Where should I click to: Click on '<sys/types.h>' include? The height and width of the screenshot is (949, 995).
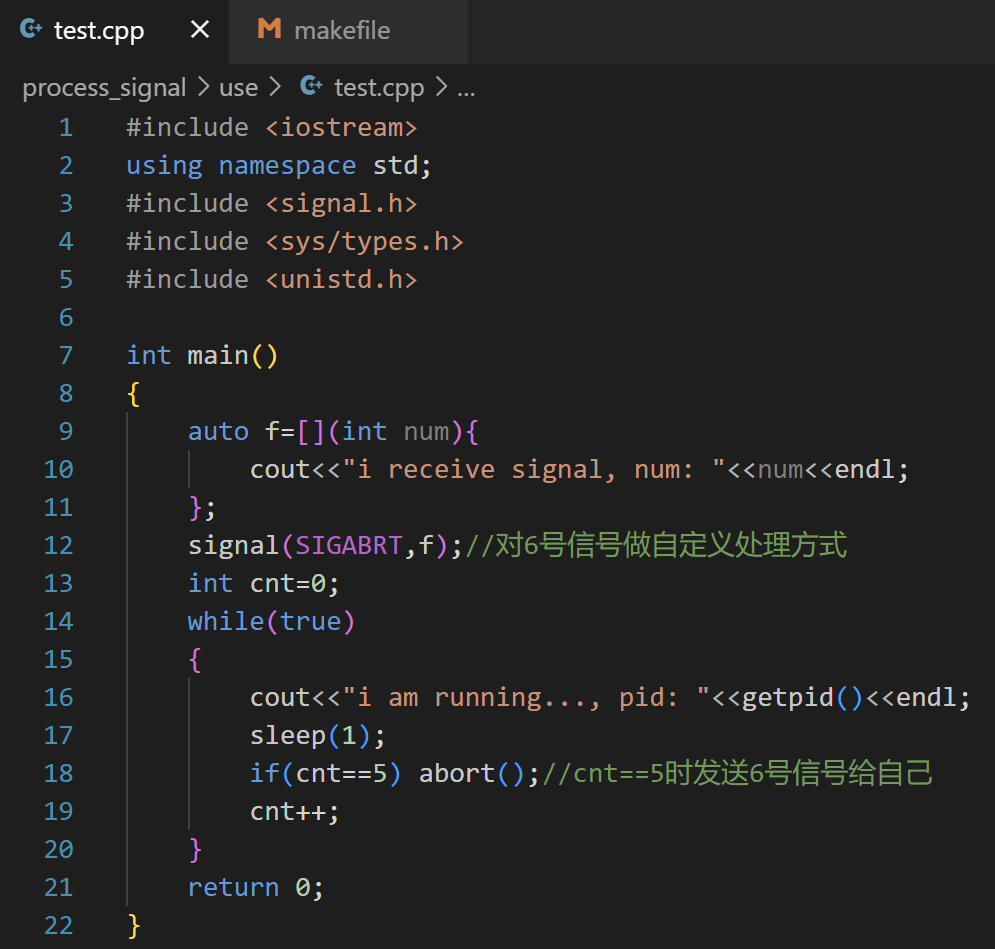[365, 242]
